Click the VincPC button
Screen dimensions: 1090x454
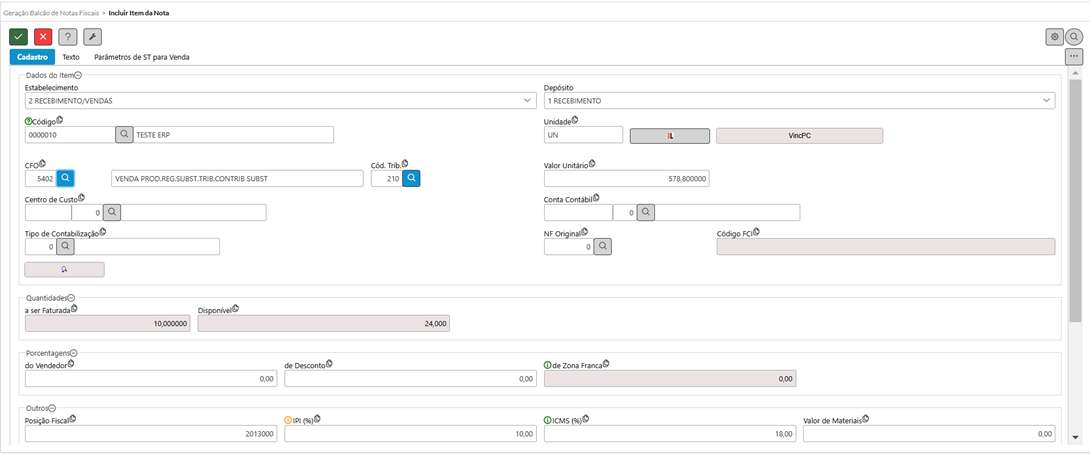[799, 135]
